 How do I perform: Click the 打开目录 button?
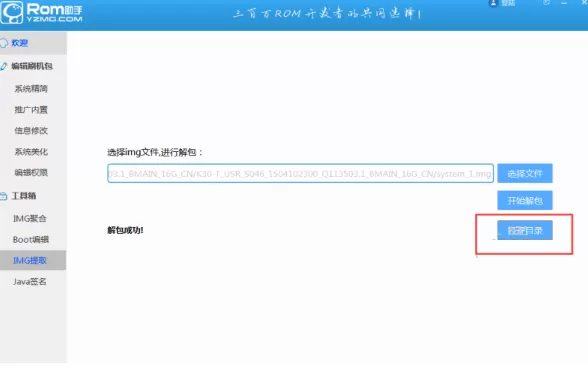[x=525, y=230]
